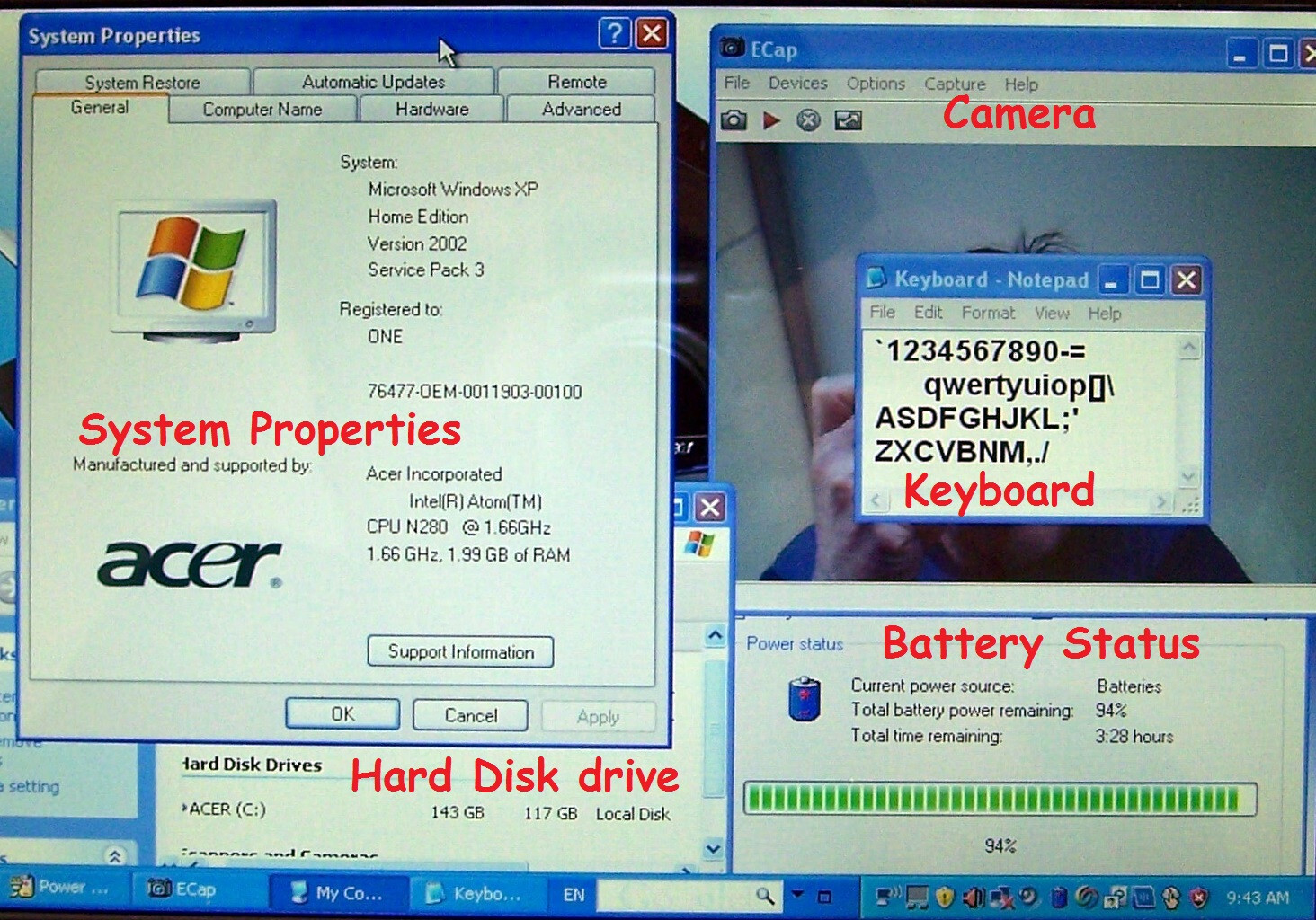1316x920 pixels.
Task: Click the EN language indicator
Action: [574, 895]
